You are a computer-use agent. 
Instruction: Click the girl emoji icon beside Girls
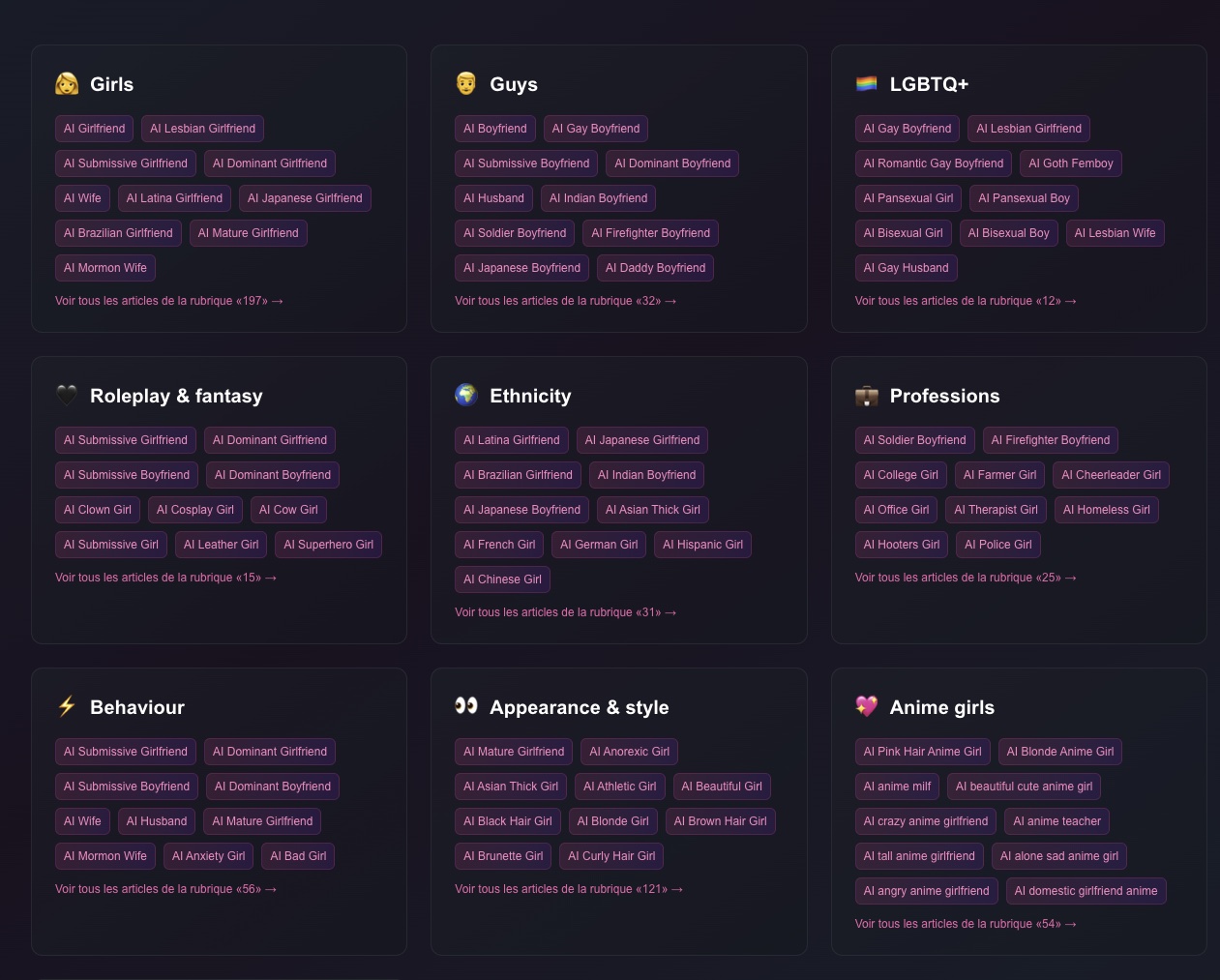[67, 84]
